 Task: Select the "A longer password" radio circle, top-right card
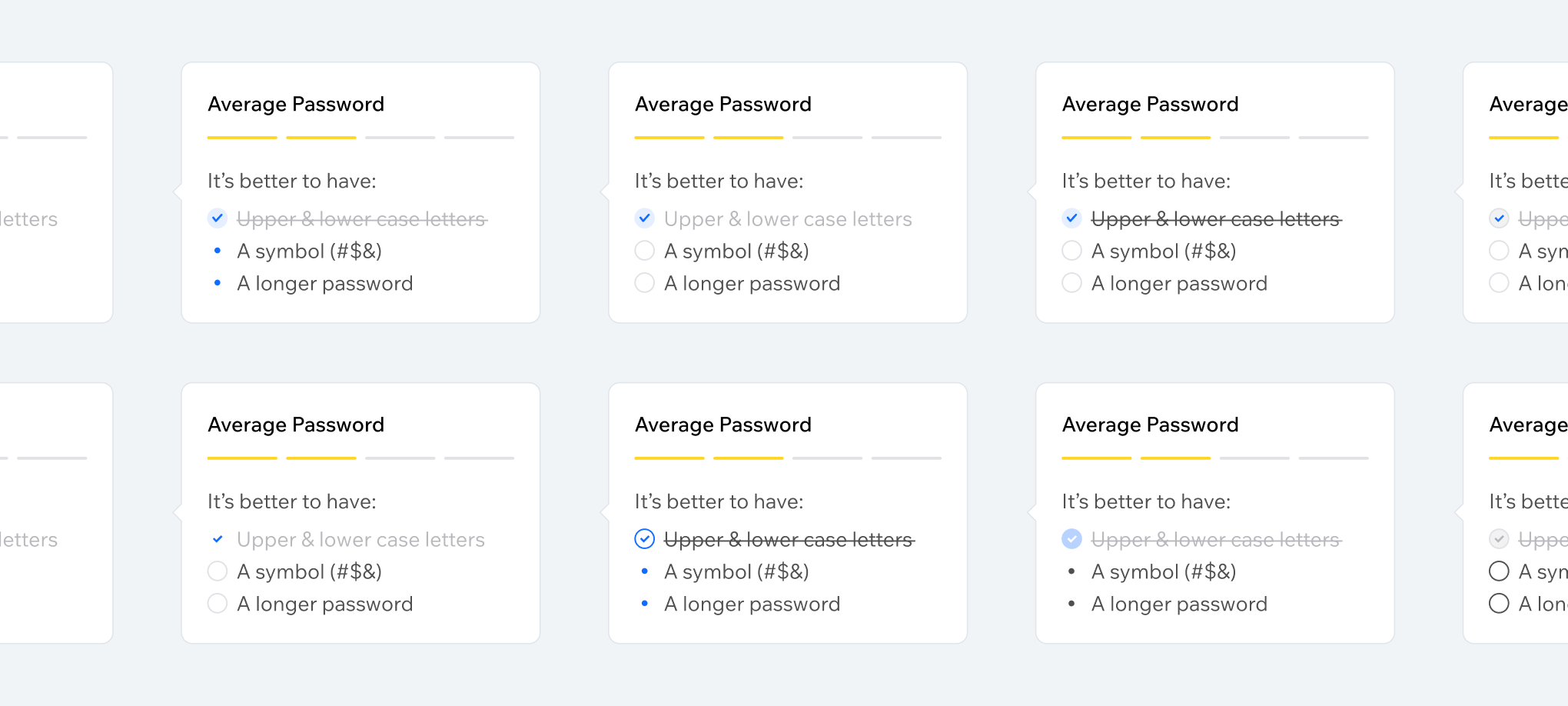(1071, 283)
